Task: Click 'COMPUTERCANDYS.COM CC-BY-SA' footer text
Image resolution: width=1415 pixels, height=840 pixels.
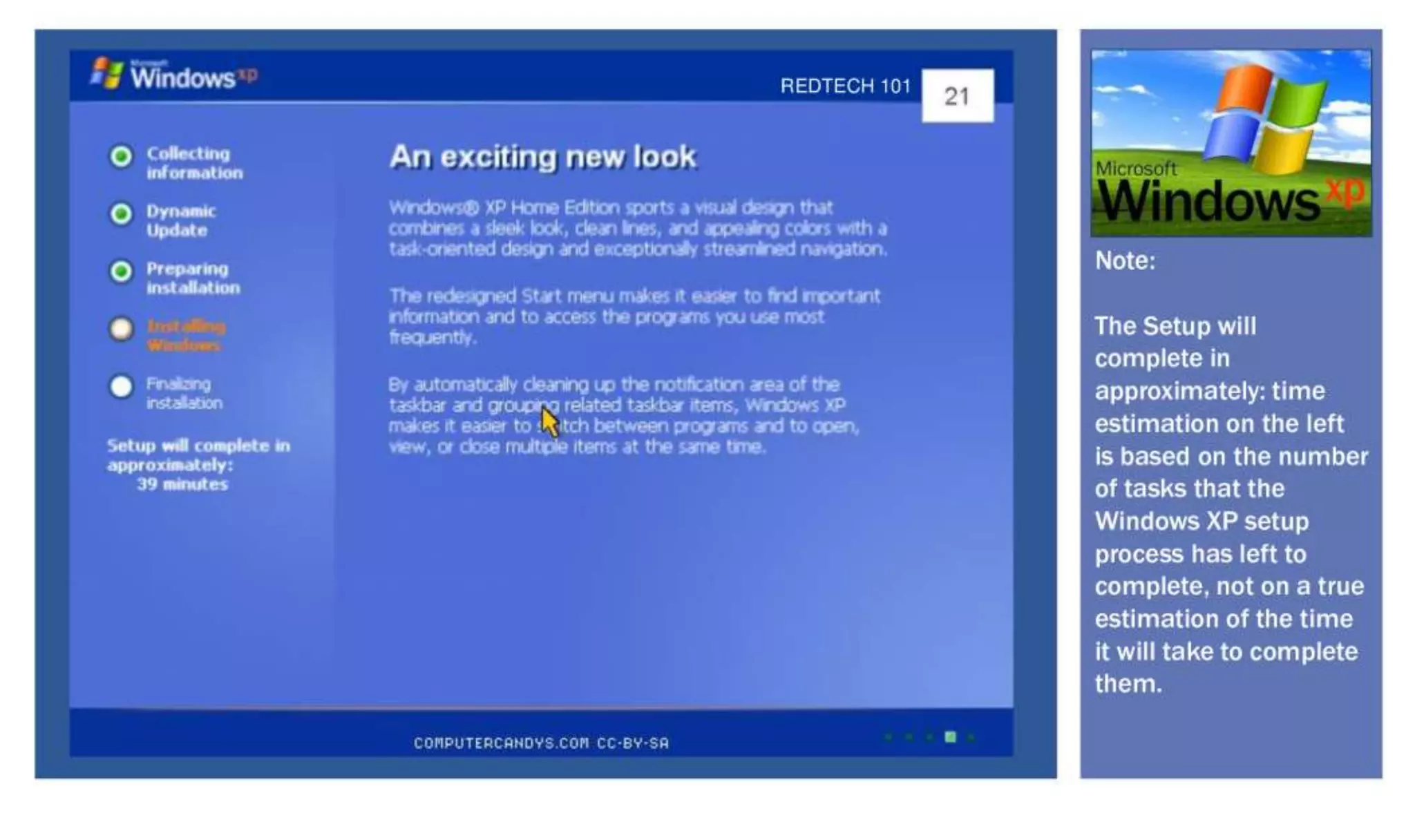Action: pos(542,743)
